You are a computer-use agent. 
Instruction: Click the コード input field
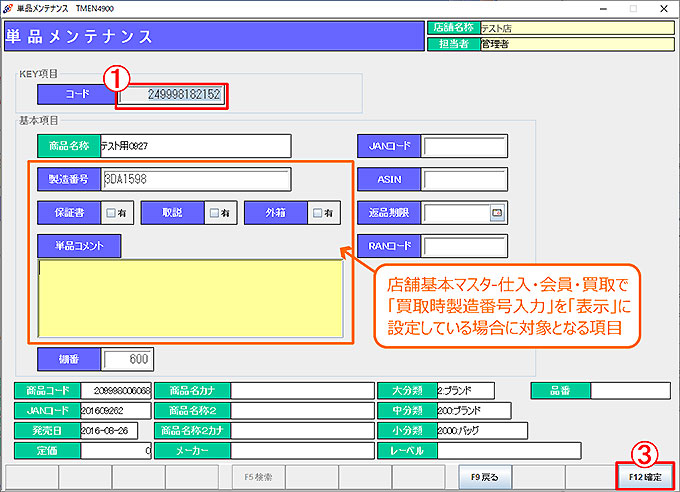pos(172,94)
